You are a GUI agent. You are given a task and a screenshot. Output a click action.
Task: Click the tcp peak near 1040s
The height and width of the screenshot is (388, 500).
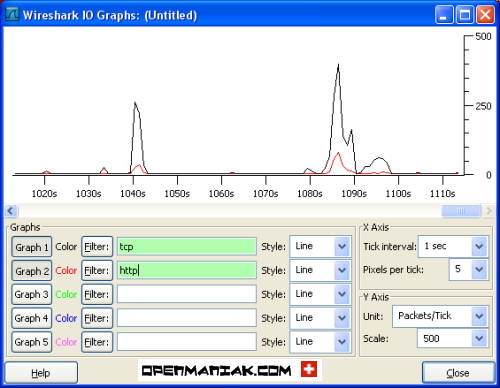click(135, 103)
